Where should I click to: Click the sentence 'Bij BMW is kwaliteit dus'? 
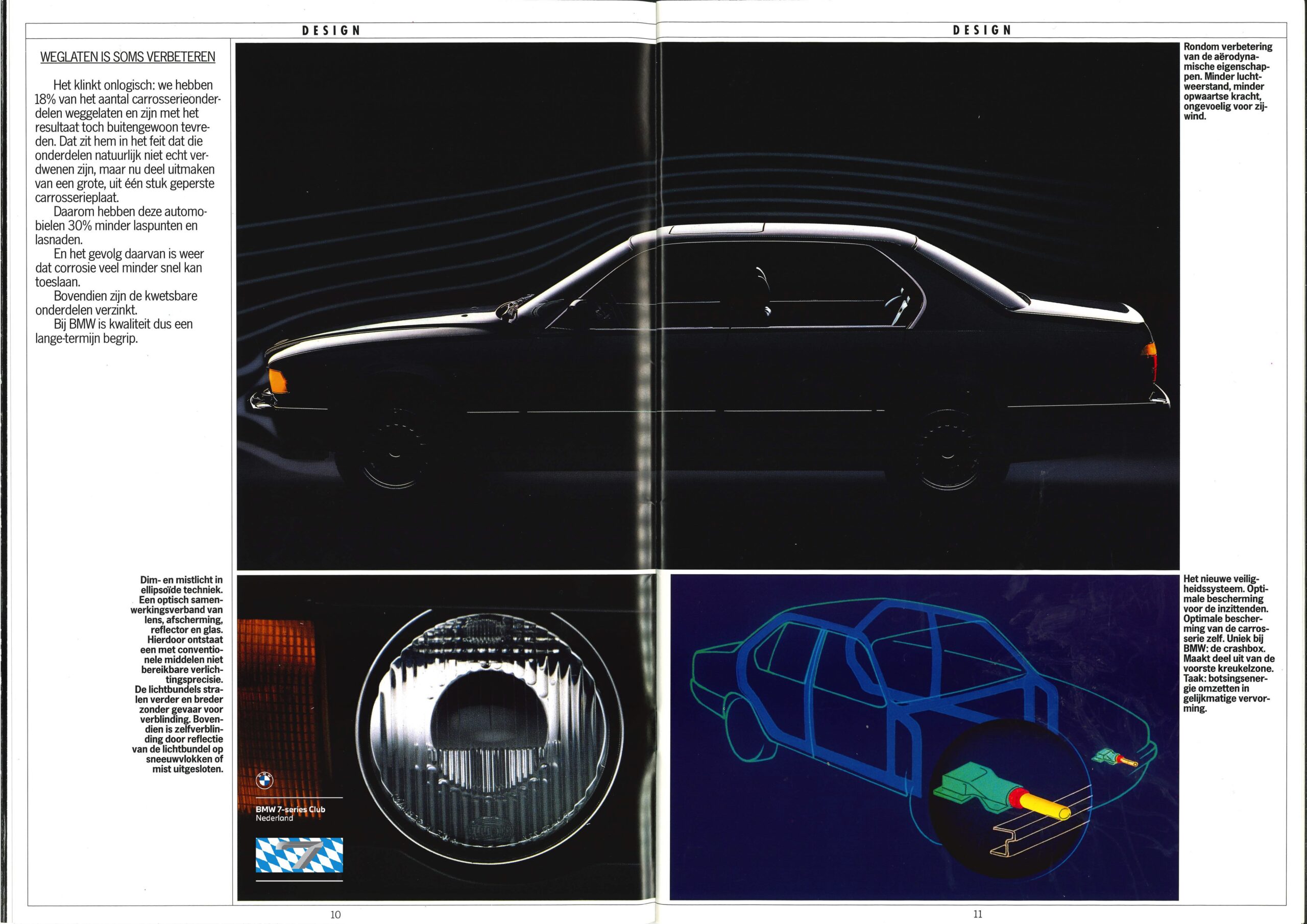pos(114,331)
